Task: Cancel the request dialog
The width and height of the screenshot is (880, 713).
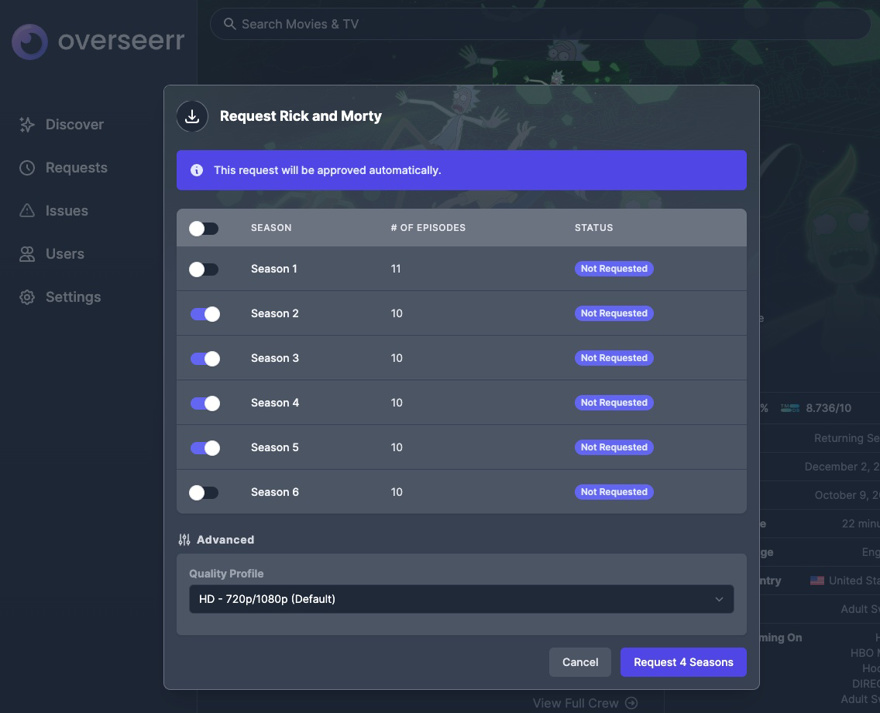Action: pyautogui.click(x=580, y=662)
